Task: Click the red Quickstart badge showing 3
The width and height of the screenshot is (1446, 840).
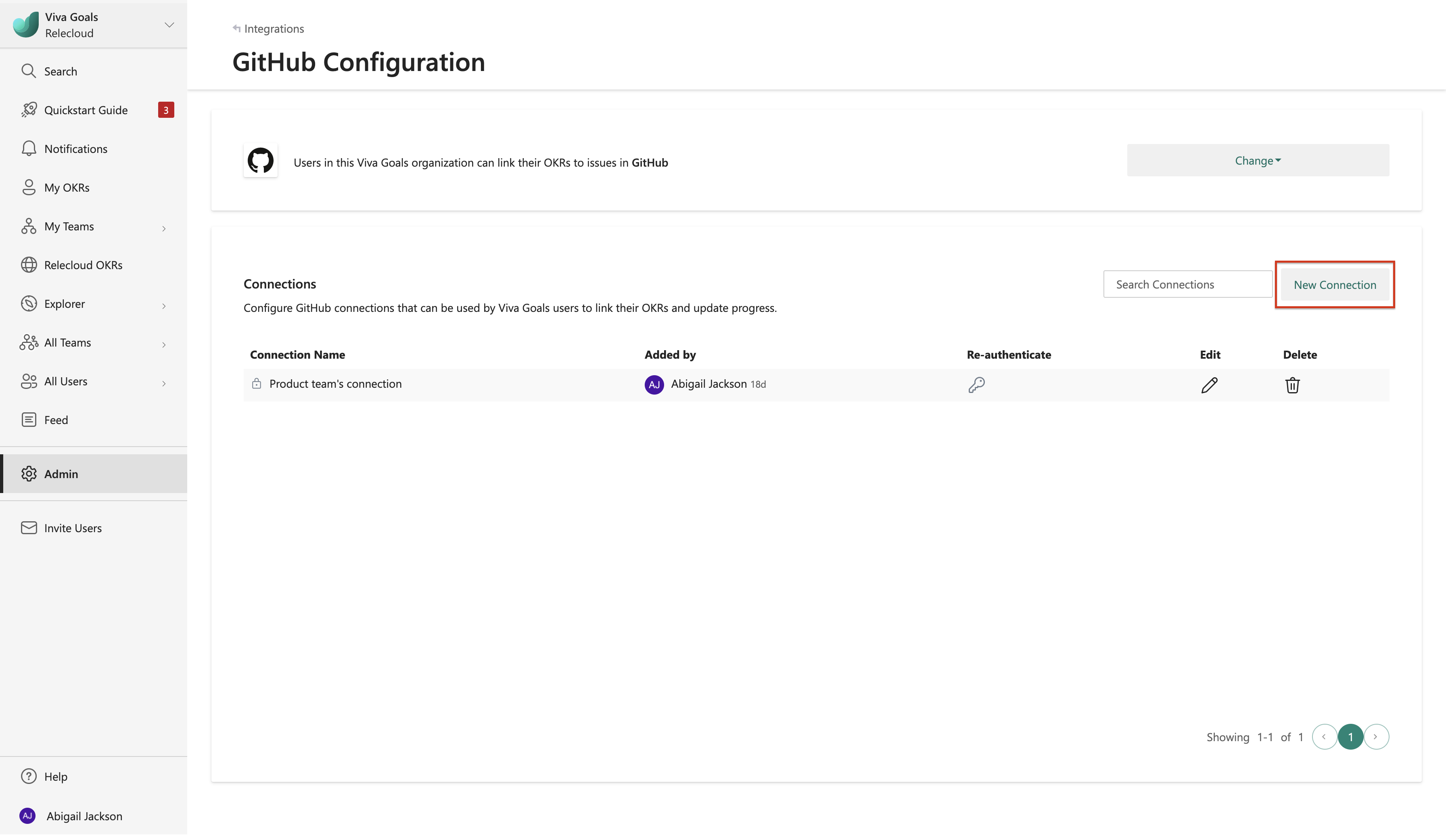Action: coord(166,110)
